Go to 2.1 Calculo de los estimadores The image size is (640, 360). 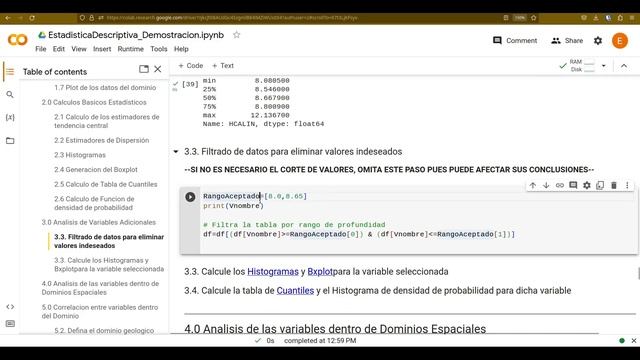point(107,121)
